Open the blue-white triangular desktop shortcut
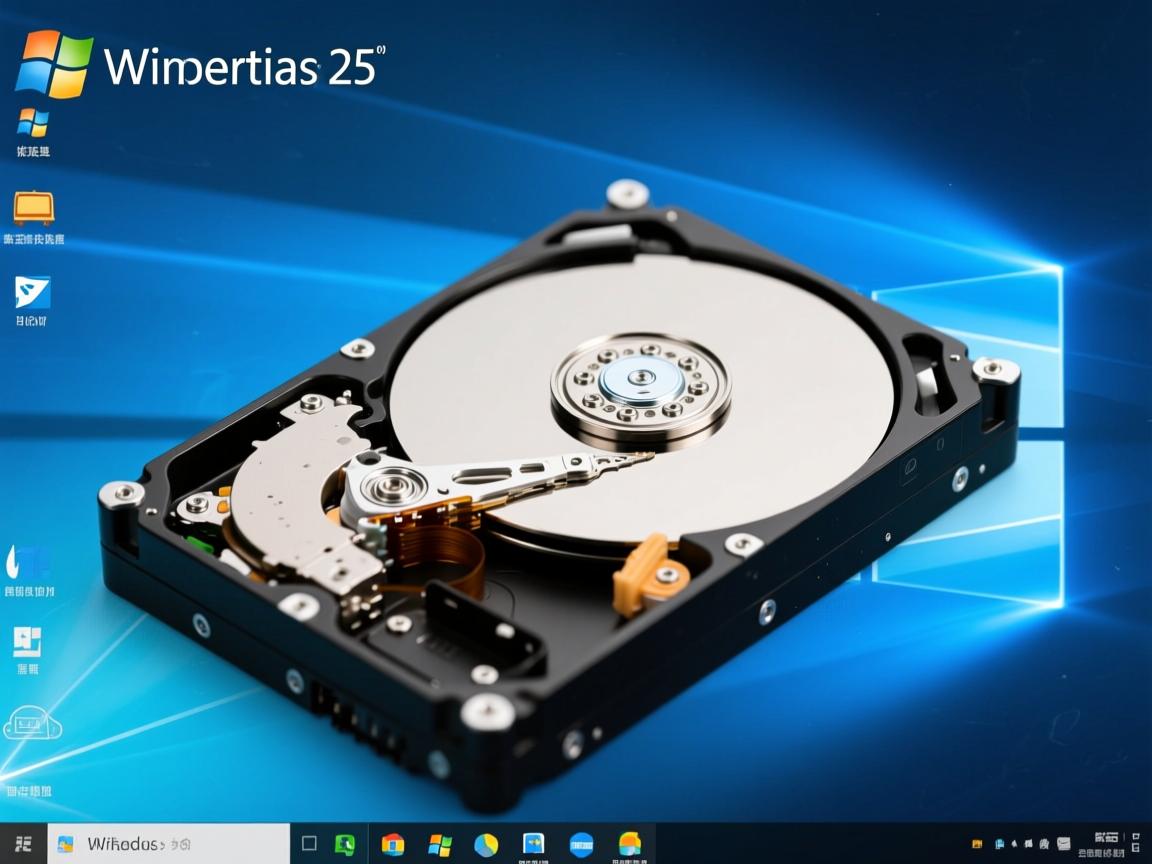 (x=33, y=292)
